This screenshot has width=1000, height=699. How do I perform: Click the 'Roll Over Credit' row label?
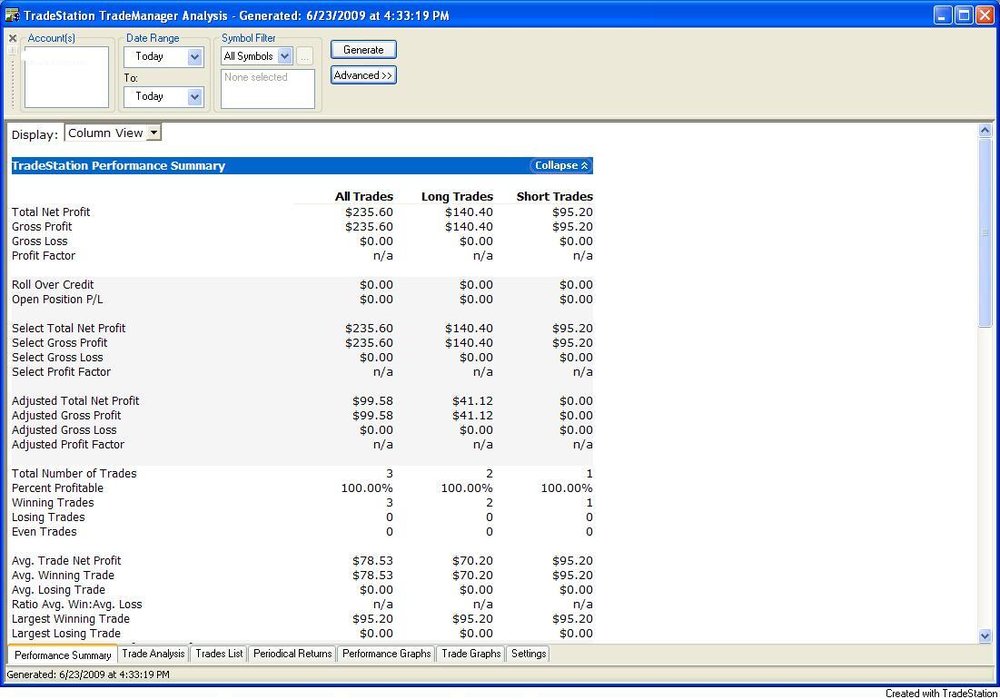pyautogui.click(x=53, y=285)
